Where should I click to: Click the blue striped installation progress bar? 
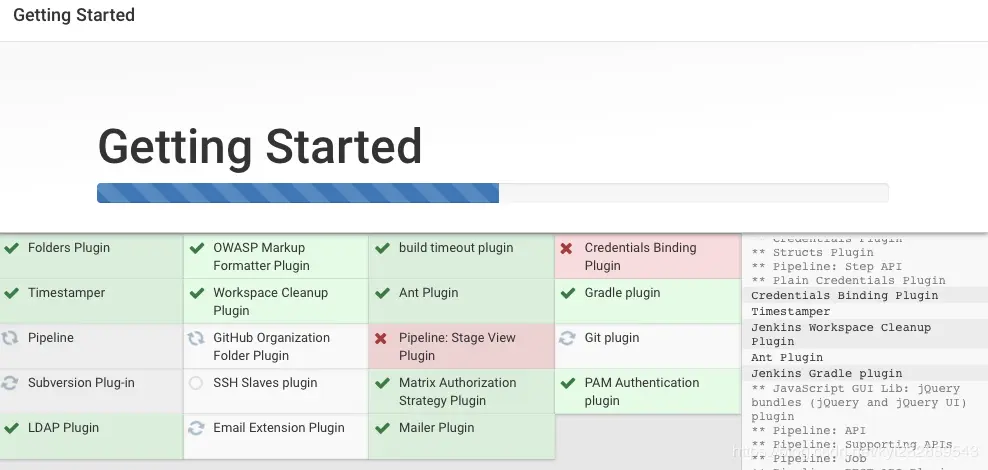coord(298,193)
